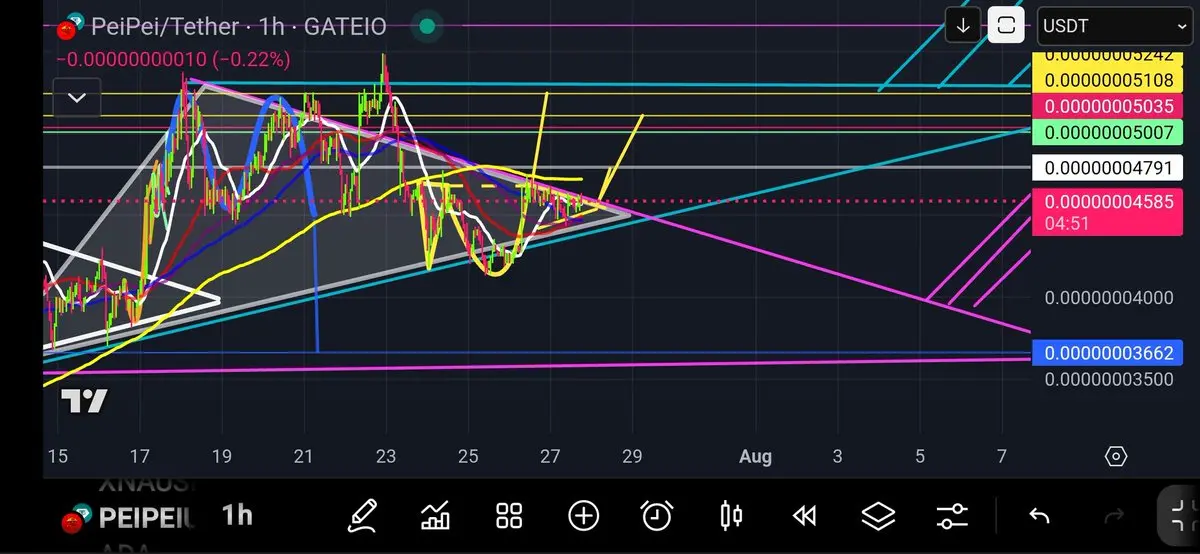
Task: Tap the 29 date on time axis
Action: coord(632,457)
